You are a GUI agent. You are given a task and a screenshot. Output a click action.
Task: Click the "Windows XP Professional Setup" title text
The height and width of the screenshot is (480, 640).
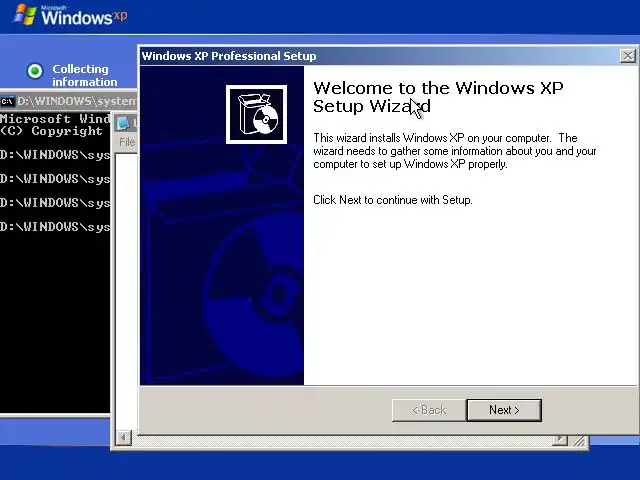(x=229, y=56)
